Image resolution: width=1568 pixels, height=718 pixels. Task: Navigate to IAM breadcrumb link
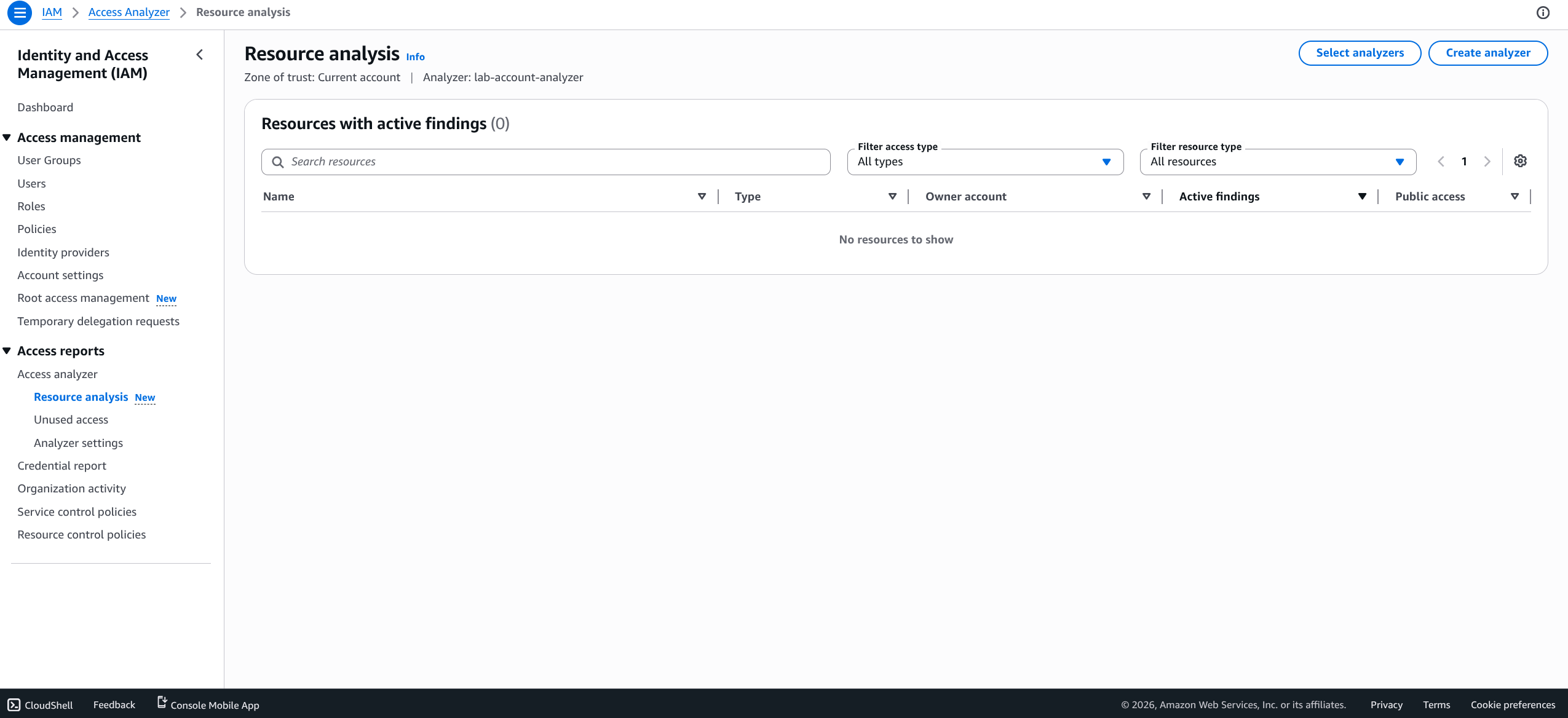(x=52, y=12)
